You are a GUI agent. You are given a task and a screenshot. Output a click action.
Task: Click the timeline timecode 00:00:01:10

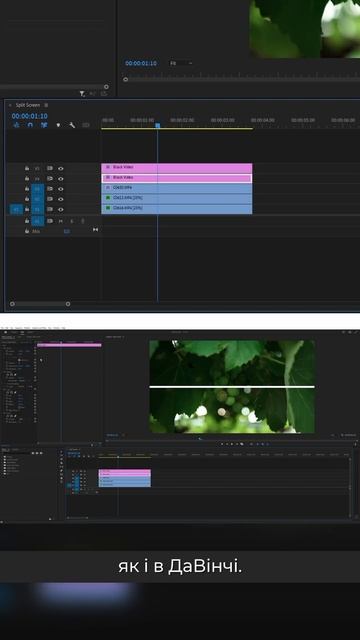(x=29, y=116)
